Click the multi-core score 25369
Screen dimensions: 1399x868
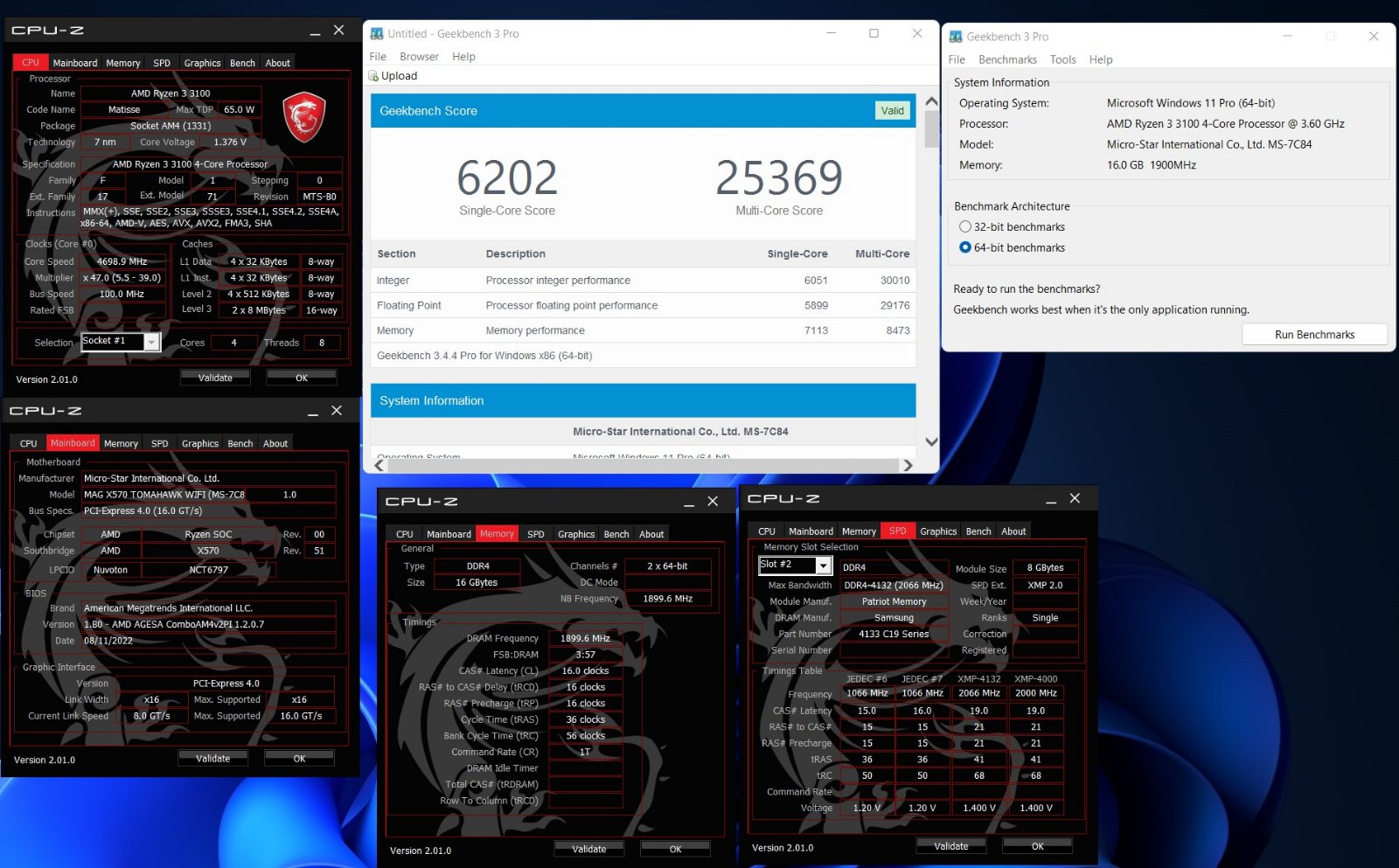[779, 177]
